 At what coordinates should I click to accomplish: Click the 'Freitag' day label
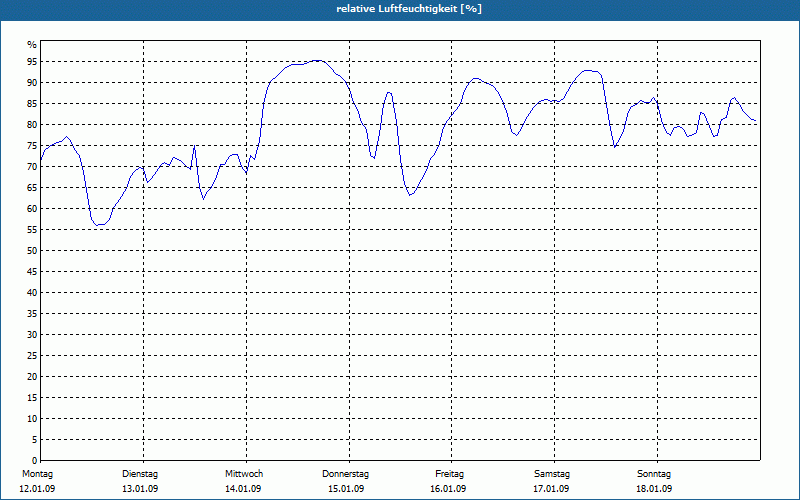(449, 474)
